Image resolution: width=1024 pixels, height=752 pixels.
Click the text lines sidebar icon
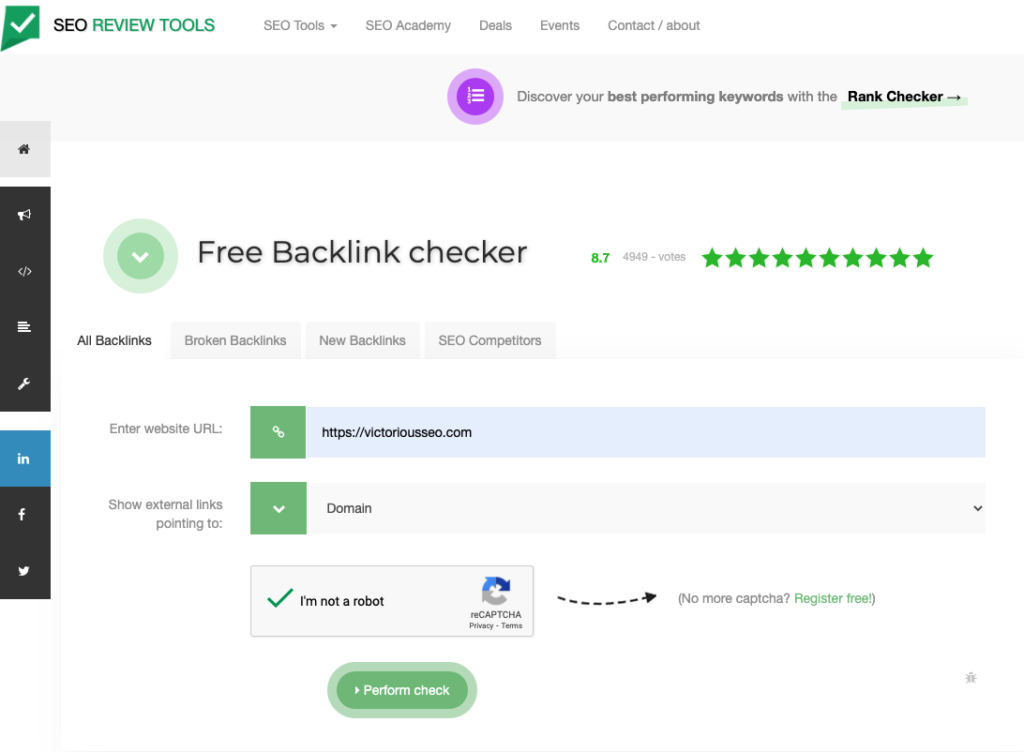click(24, 327)
